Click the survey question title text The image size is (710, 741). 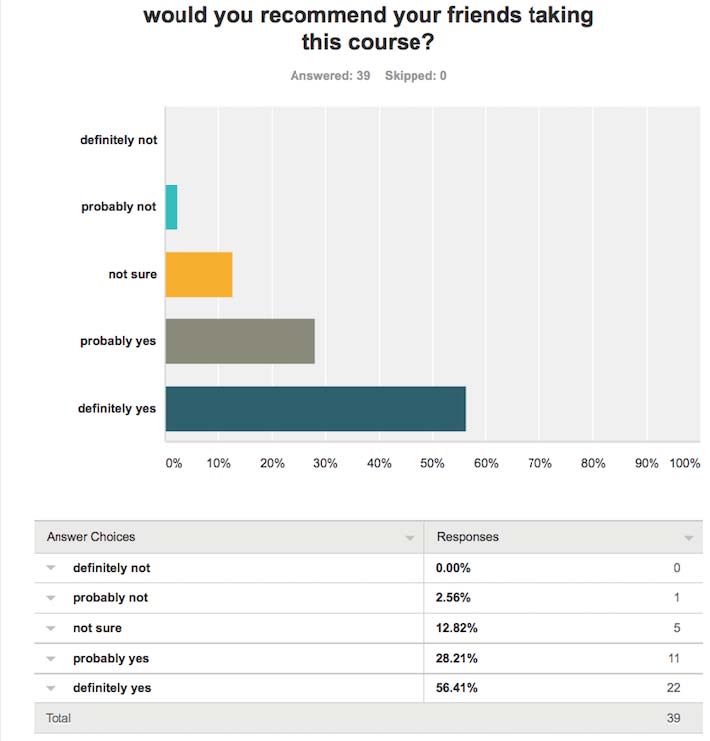[x=368, y=29]
